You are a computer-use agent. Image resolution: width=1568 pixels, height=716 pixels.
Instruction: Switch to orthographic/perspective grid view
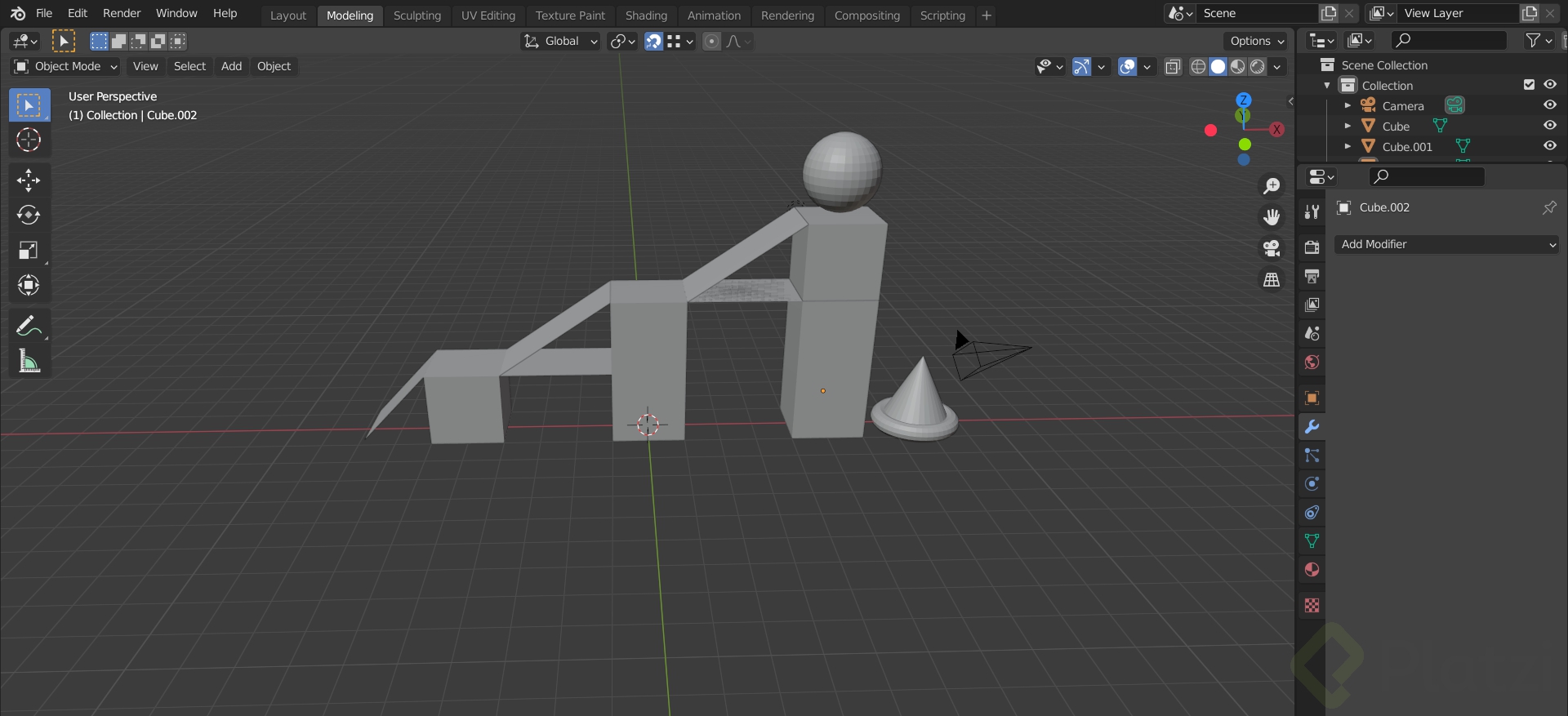[1272, 280]
